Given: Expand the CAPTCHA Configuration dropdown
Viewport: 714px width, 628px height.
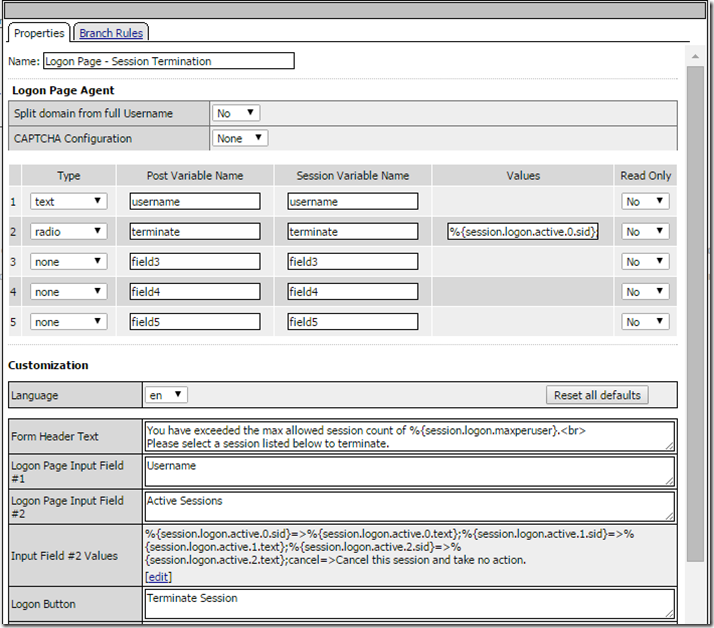Looking at the screenshot, I should [241, 138].
